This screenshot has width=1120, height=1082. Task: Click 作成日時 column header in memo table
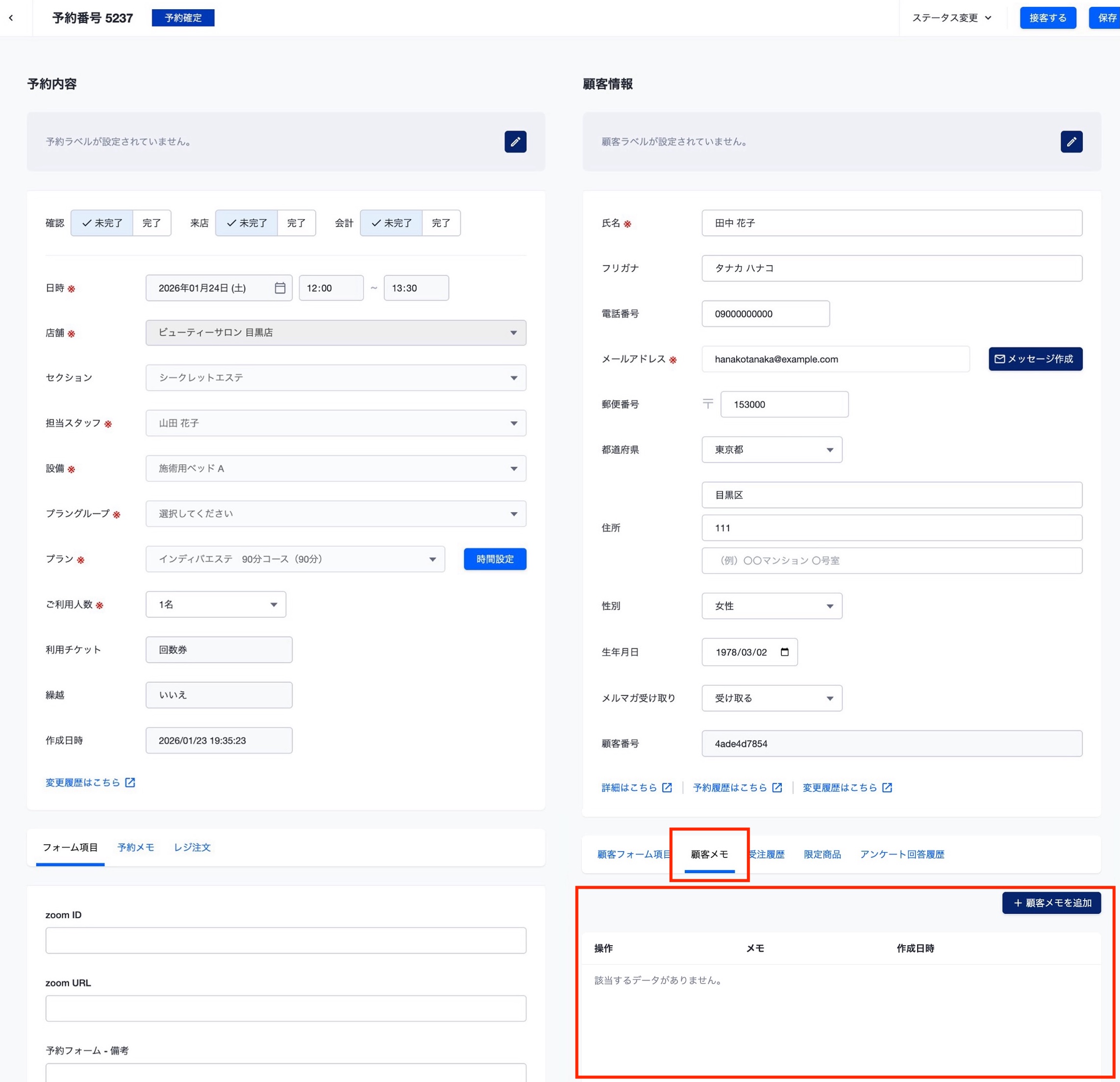(915, 948)
